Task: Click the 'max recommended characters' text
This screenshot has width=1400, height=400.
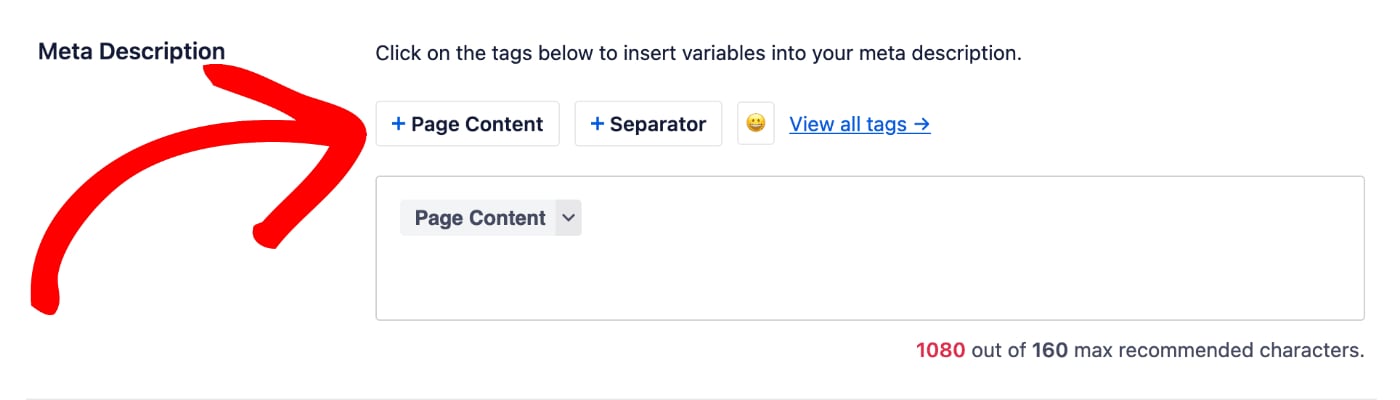Action: [1218, 350]
